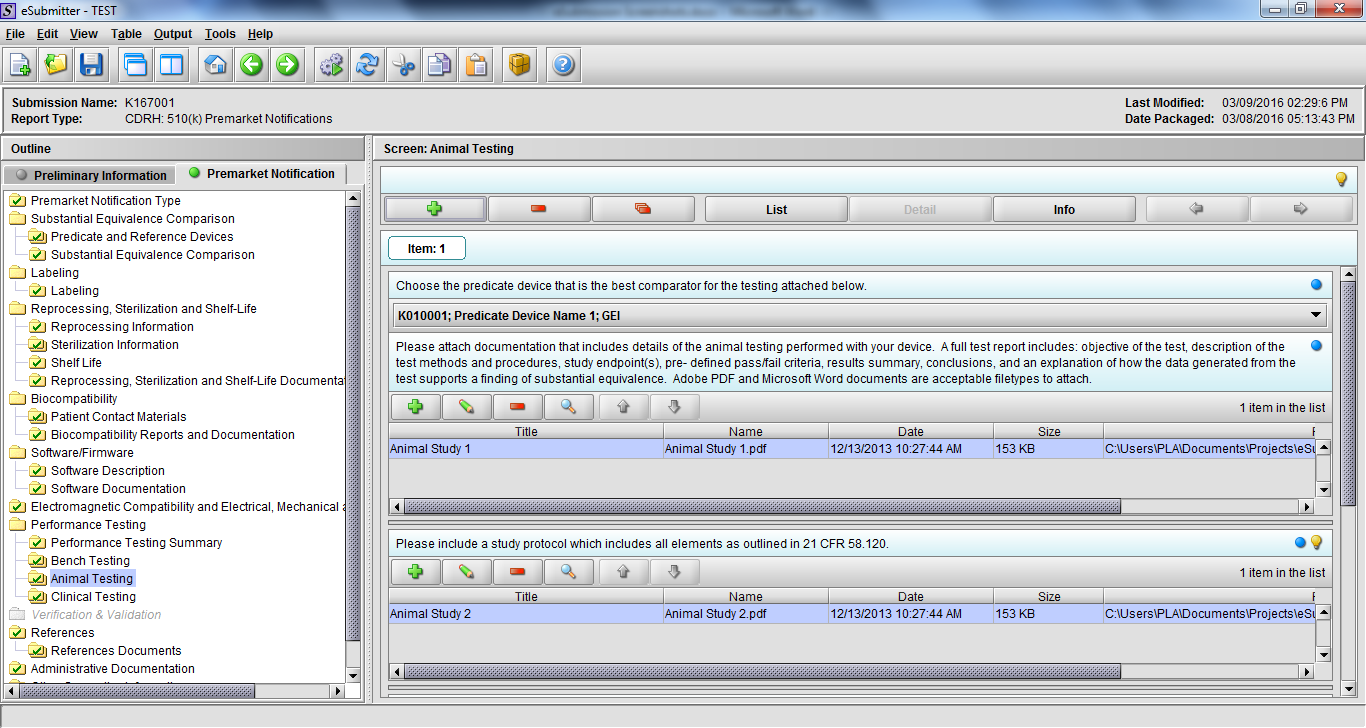Click the blue floppy disk save icon

[x=92, y=66]
